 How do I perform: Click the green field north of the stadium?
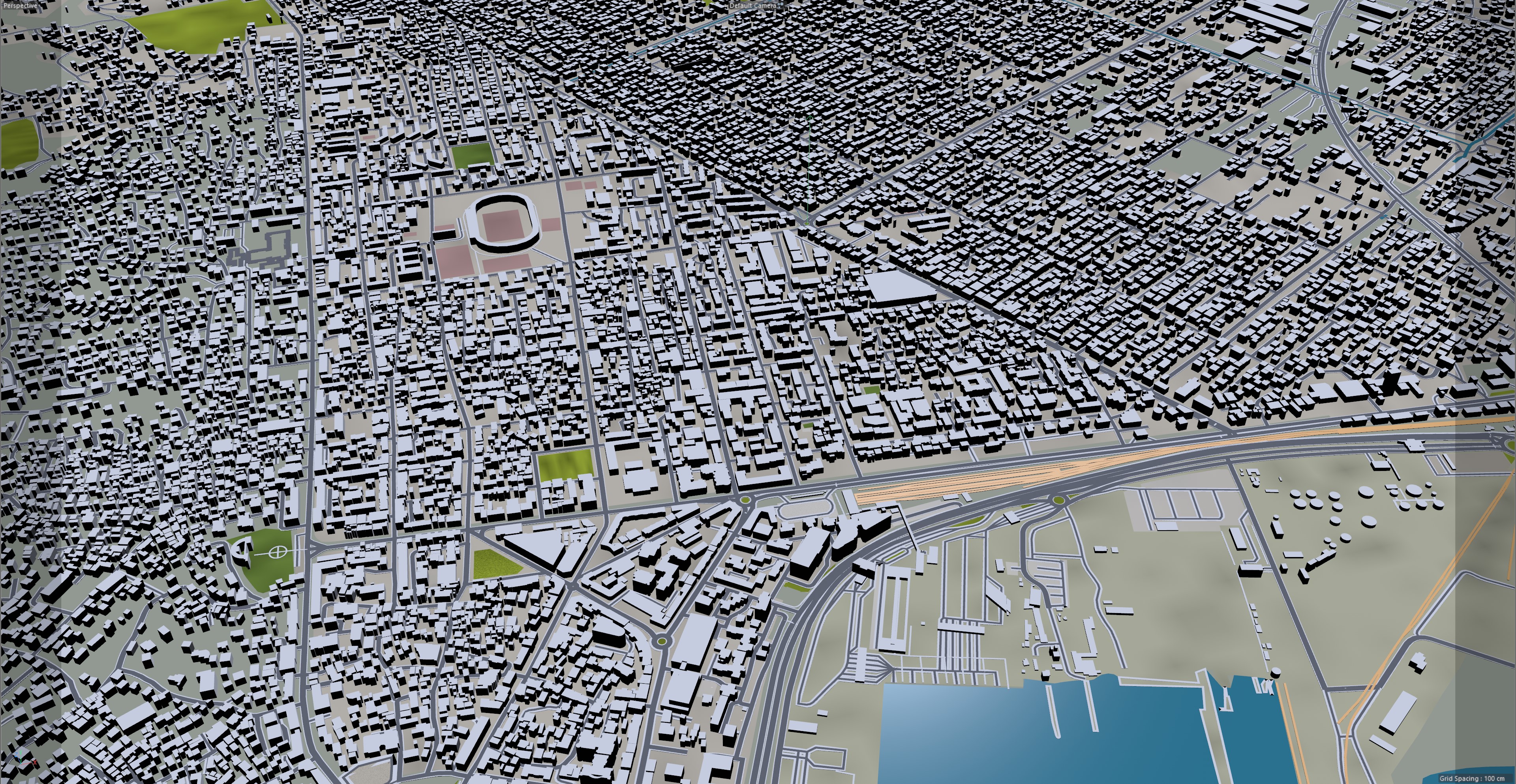coord(472,154)
